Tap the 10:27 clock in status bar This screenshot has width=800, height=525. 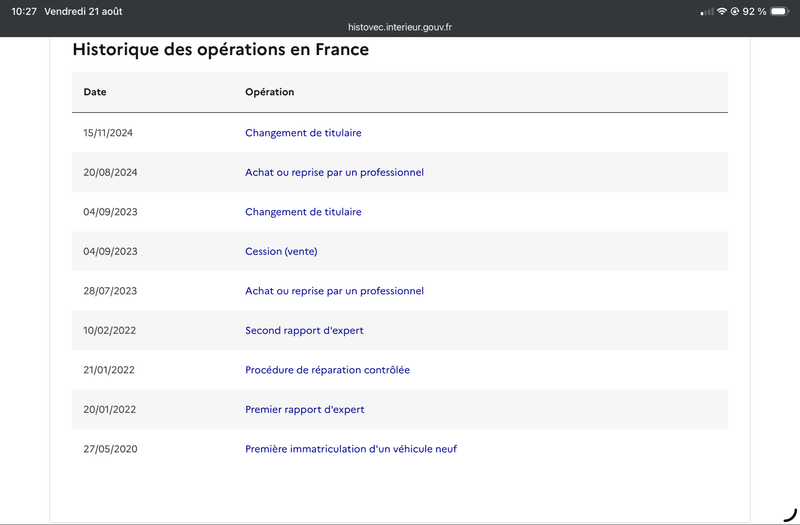coord(24,11)
